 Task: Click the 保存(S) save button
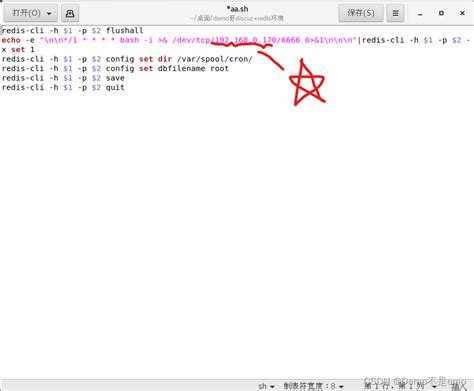click(x=361, y=13)
